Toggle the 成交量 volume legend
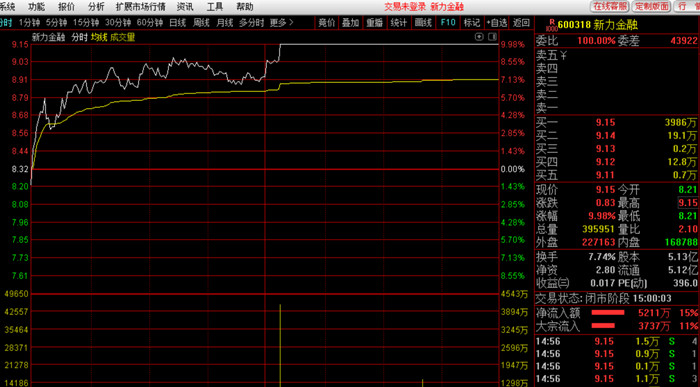This screenshot has height=387, width=700. (x=122, y=37)
